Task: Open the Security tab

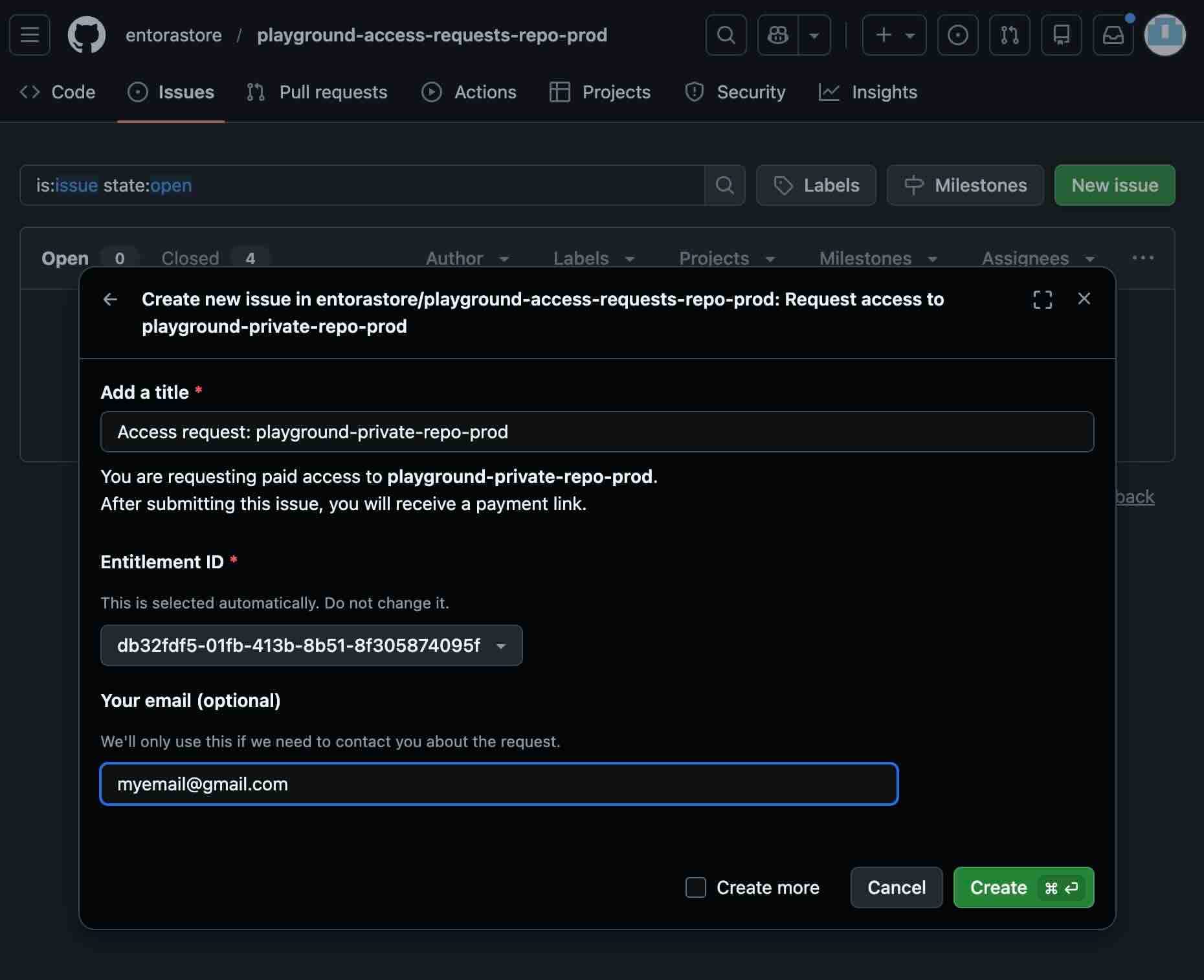Action: [735, 92]
